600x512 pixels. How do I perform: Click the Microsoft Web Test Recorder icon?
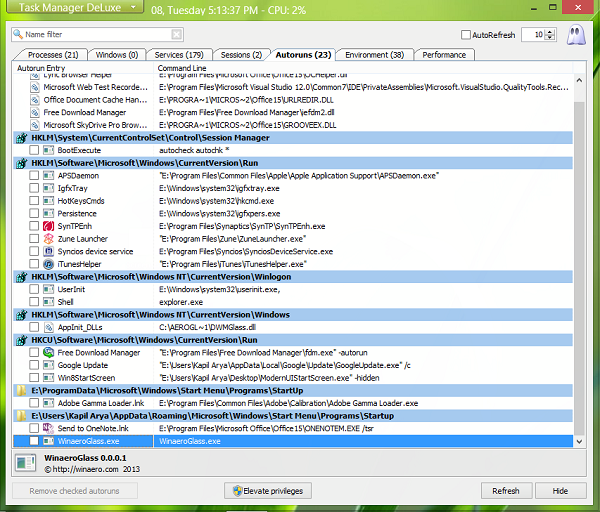35,87
